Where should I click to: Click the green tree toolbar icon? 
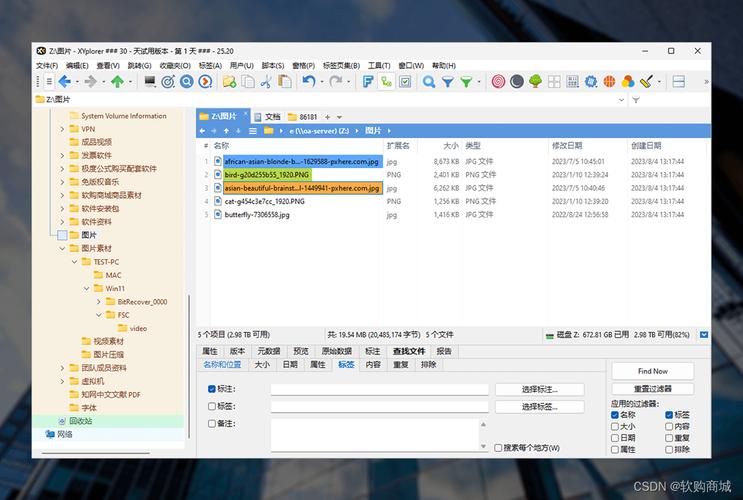[x=535, y=82]
